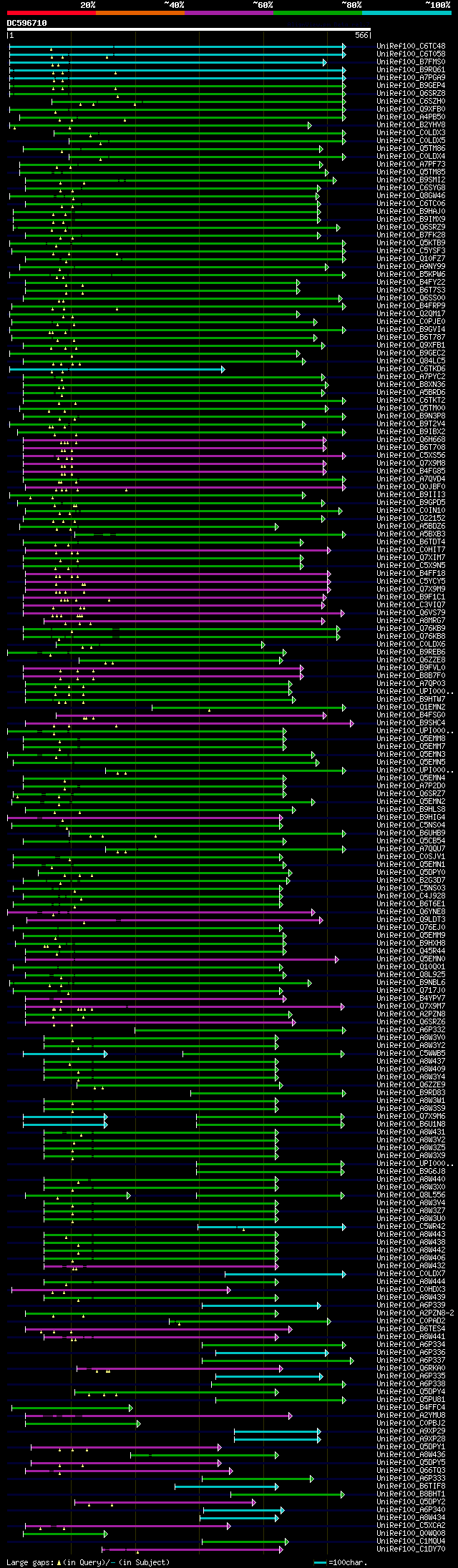Select label UniRef100_O22152
Image resolution: width=458 pixels, height=1568 pixels.
point(411,519)
